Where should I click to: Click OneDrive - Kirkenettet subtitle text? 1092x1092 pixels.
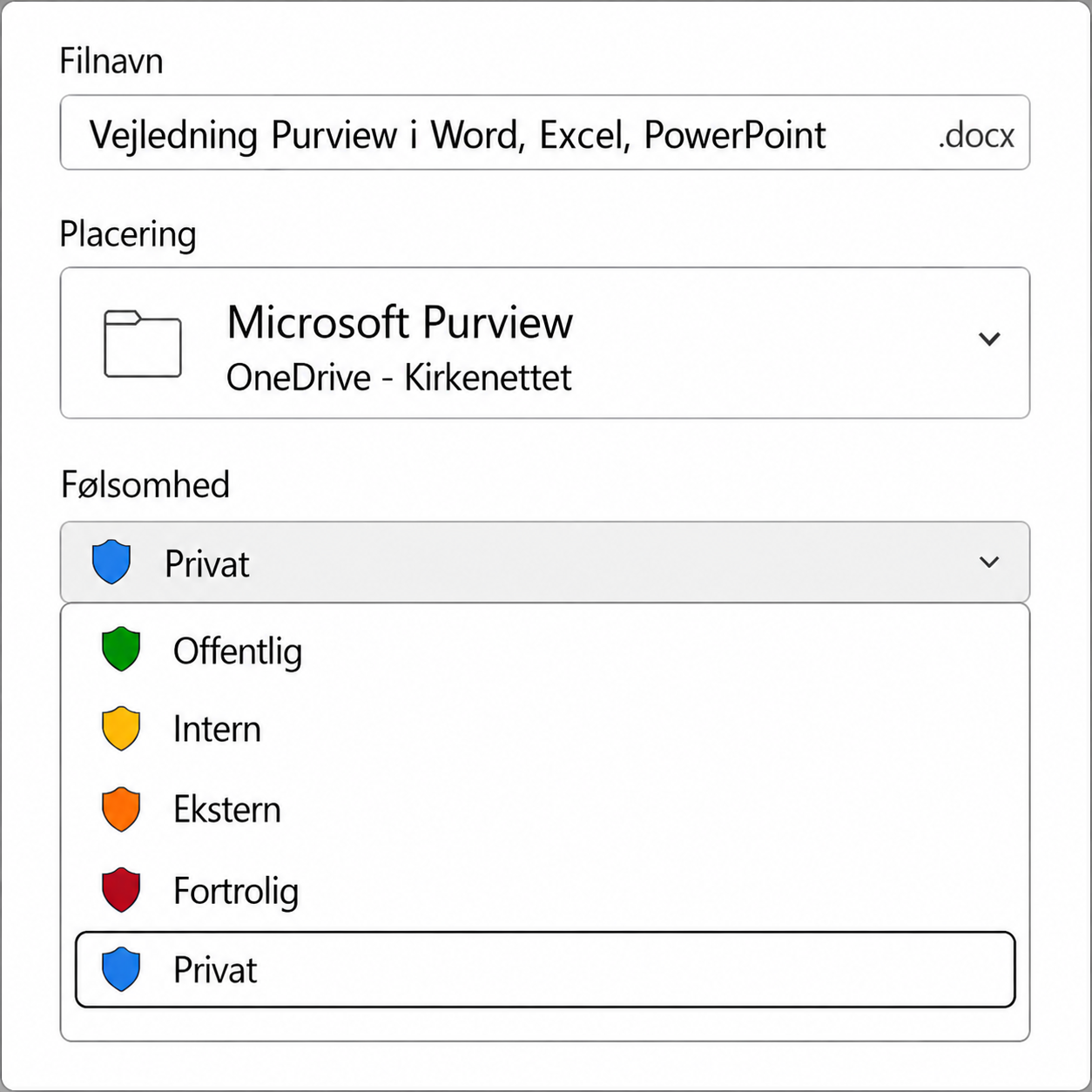click(399, 378)
